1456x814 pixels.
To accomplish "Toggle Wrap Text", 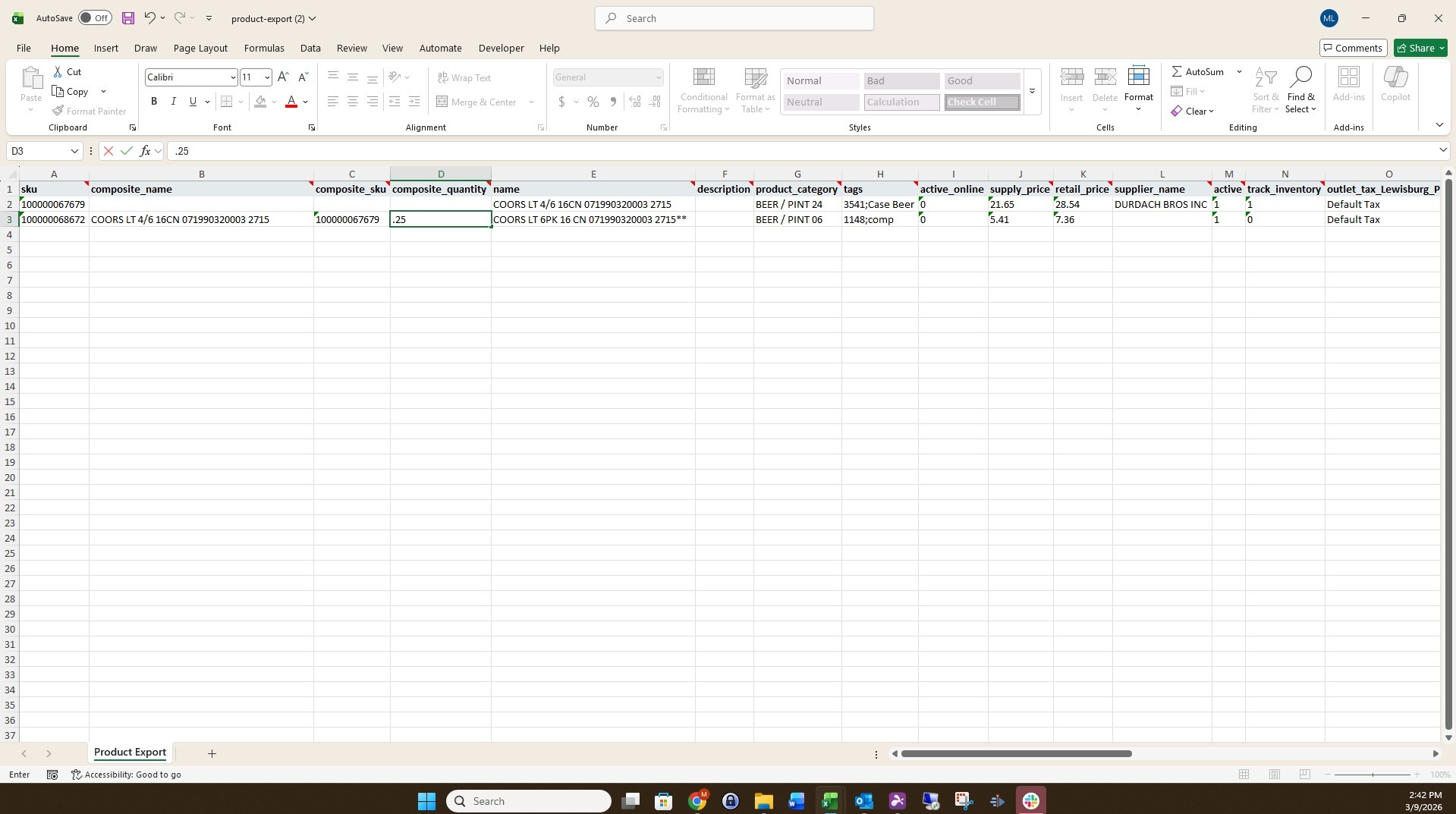I will coord(464,77).
